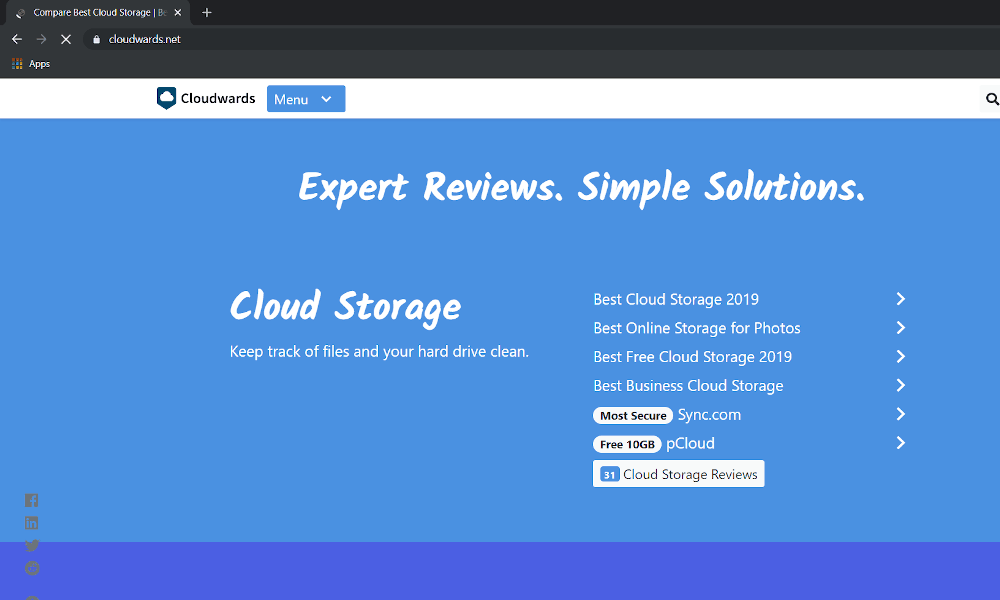Click chevron next to pCloud
Screen dimensions: 1000x600
click(900, 443)
